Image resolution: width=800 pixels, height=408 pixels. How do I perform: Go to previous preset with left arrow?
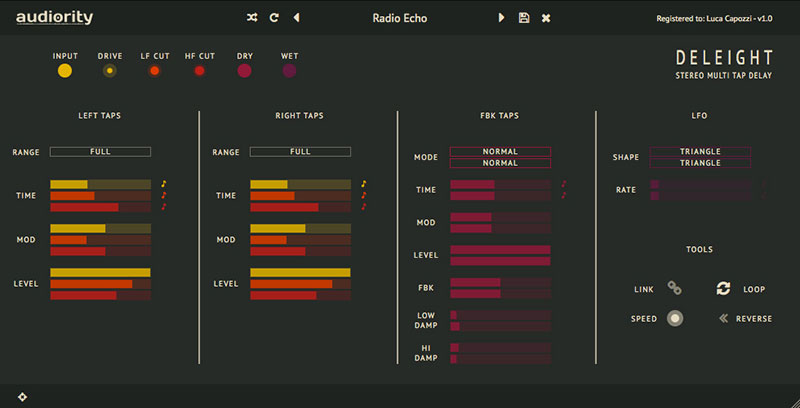point(296,18)
